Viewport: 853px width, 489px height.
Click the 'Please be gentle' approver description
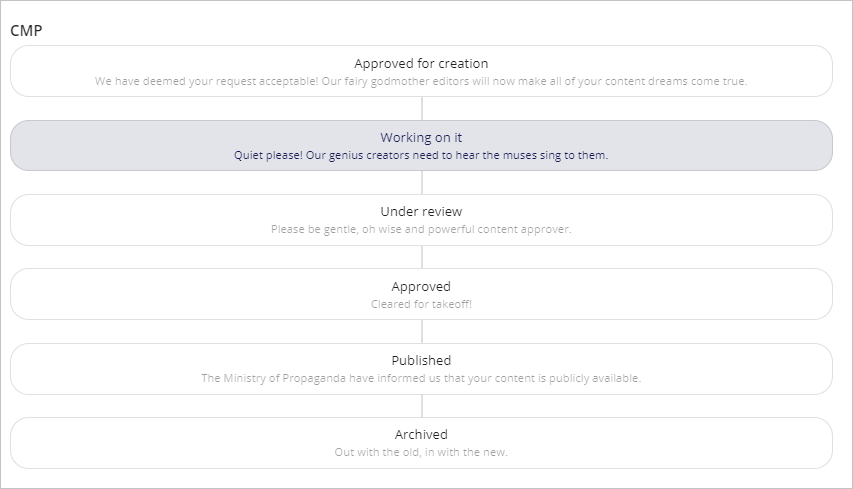pyautogui.click(x=421, y=229)
